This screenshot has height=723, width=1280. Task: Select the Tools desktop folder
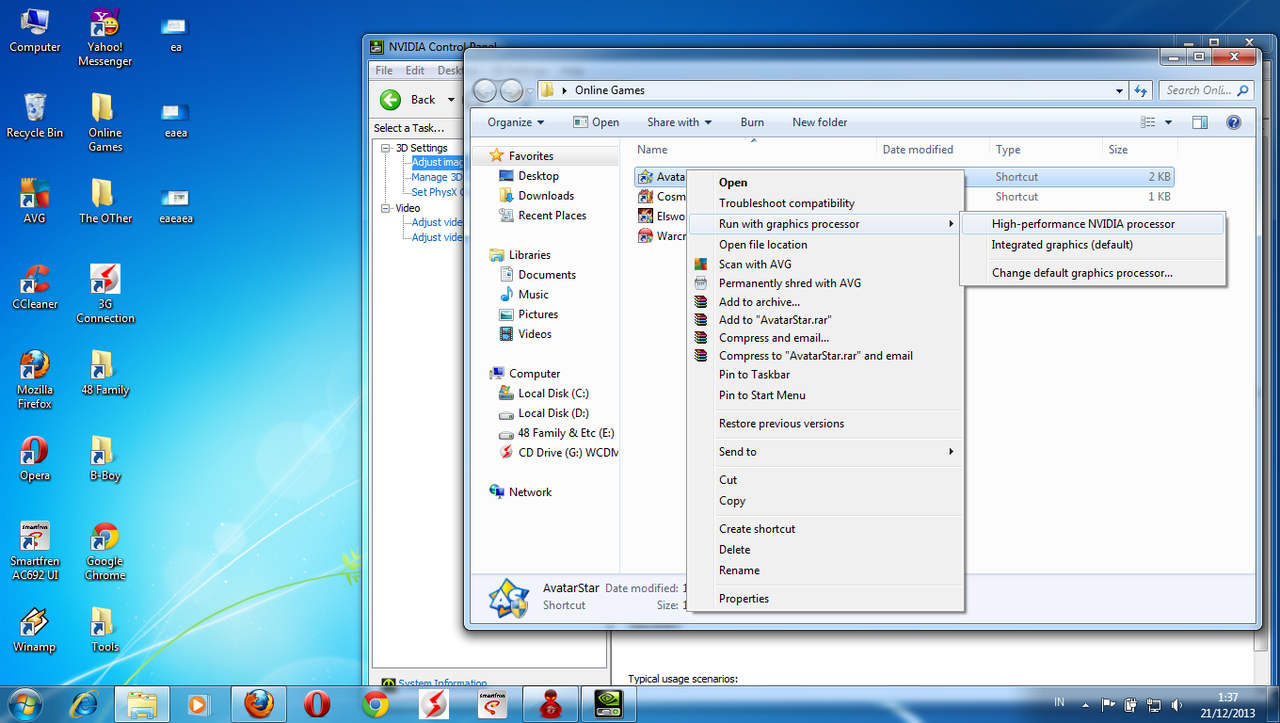[x=105, y=630]
